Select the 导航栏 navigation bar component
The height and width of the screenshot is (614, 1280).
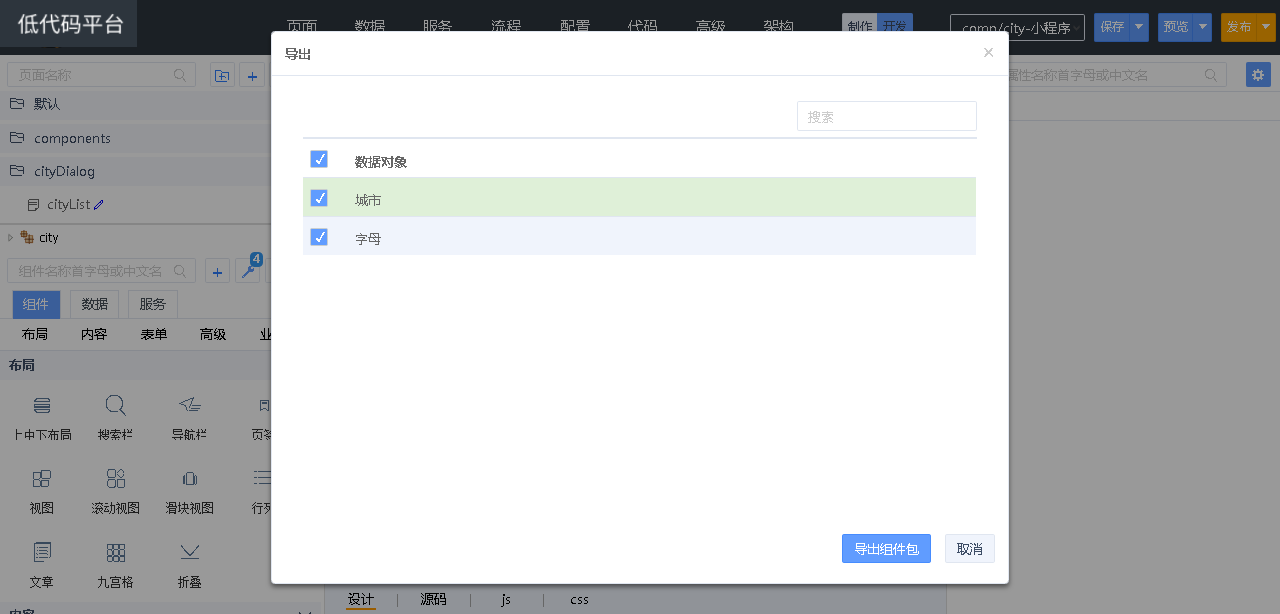pos(190,406)
